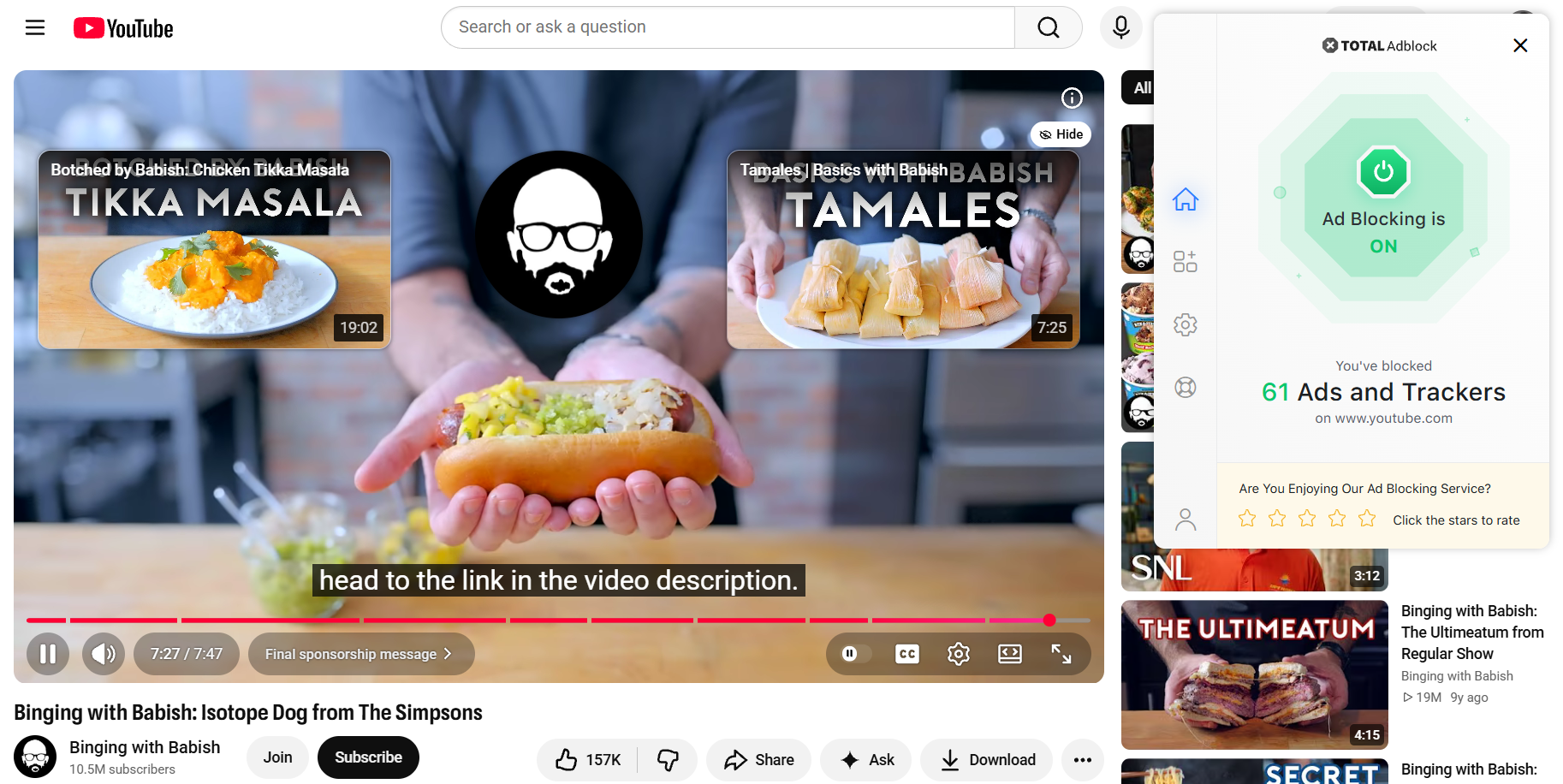Expand the Final sponsorship message chapter
Image resolution: width=1563 pixels, height=784 pixels.
[x=361, y=654]
